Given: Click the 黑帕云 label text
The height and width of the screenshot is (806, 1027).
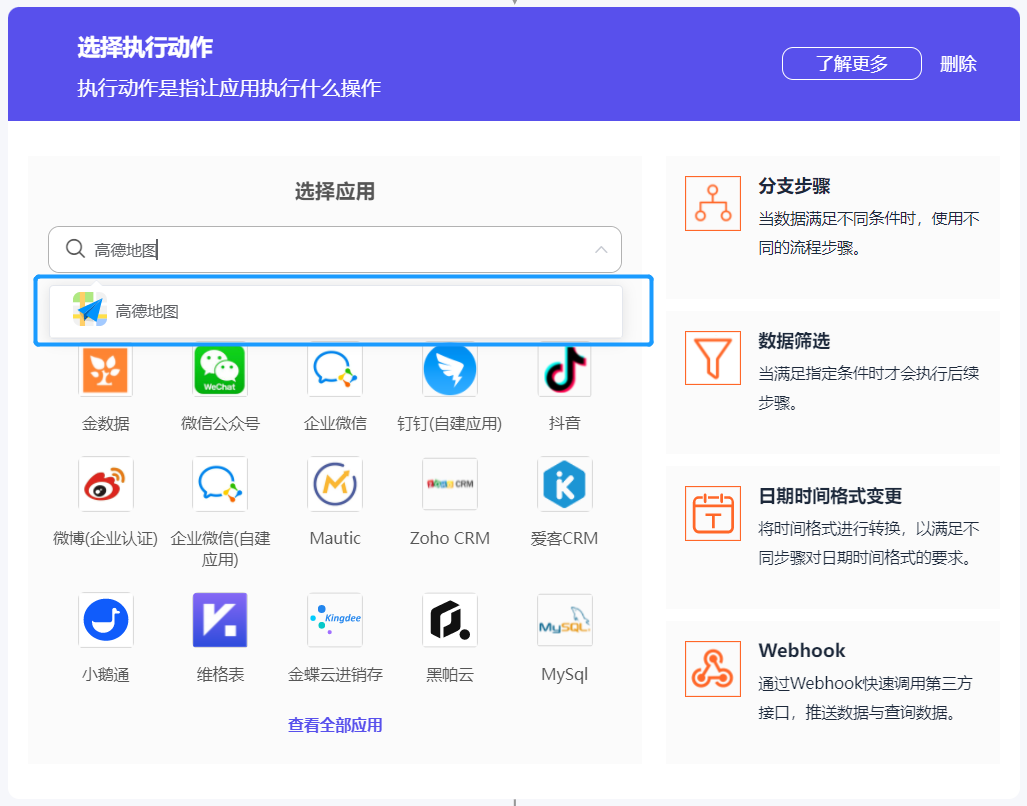Looking at the screenshot, I should (x=450, y=674).
